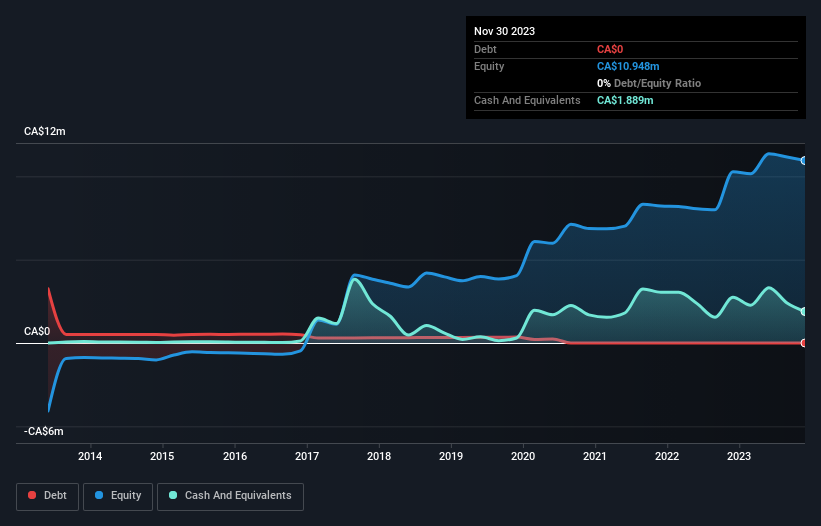Screen dimensions: 821x526
Task: Toggle the Equity series legend button
Action: [x=118, y=496]
